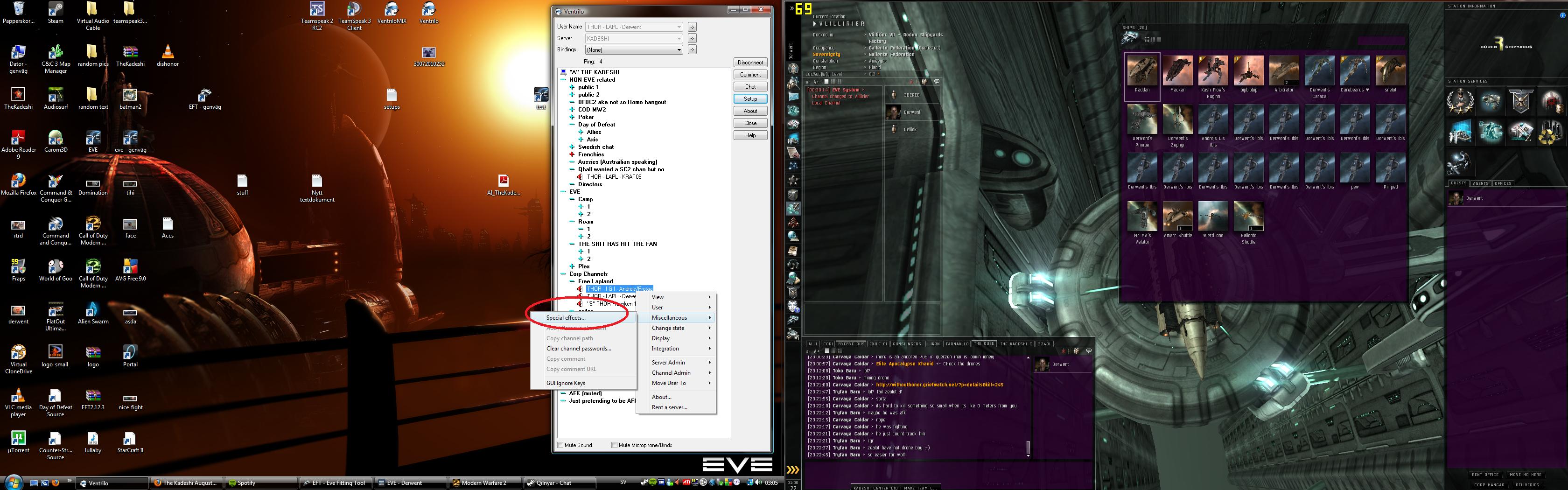Click the Rent Office station button
Screen dimensions: 1568x490
click(1485, 475)
